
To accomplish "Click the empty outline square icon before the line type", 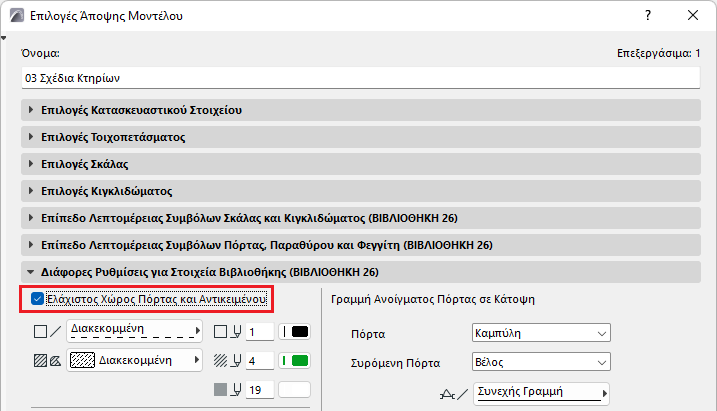I will coord(40,331).
